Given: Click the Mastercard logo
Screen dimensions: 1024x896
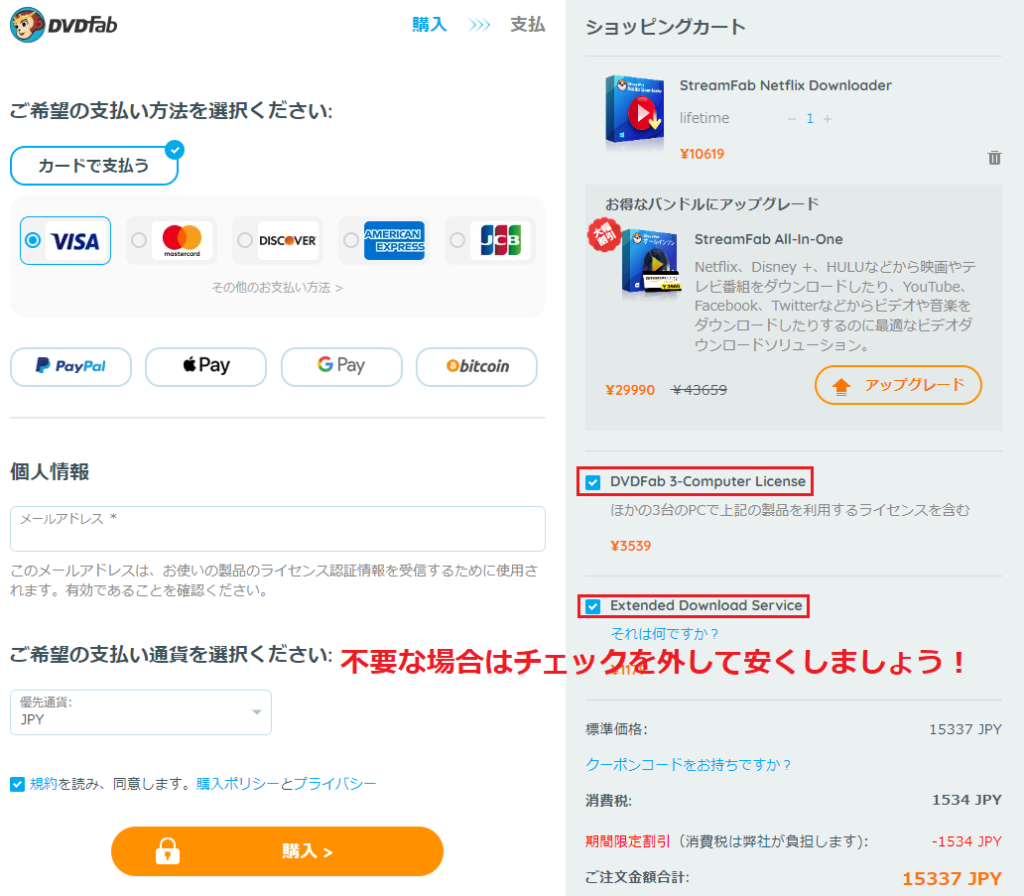Looking at the screenshot, I should (x=182, y=240).
